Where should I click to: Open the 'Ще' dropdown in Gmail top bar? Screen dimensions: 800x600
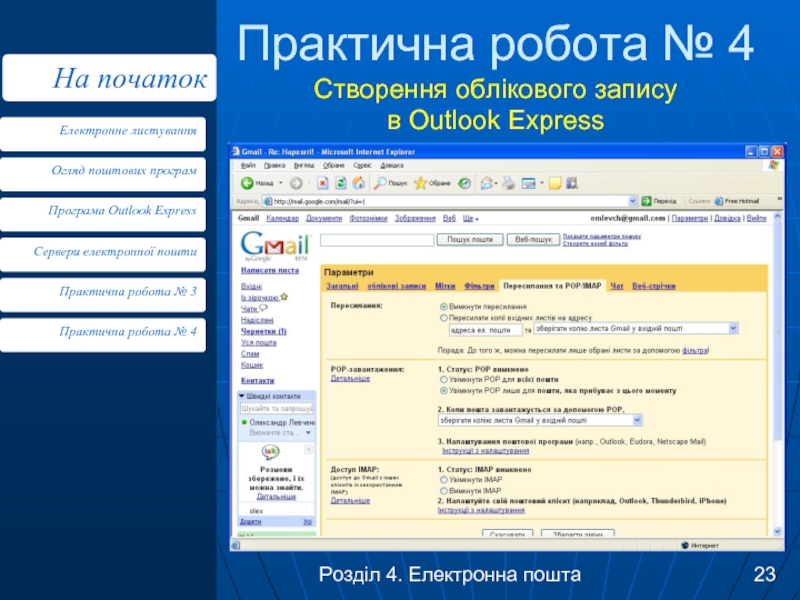pos(470,218)
